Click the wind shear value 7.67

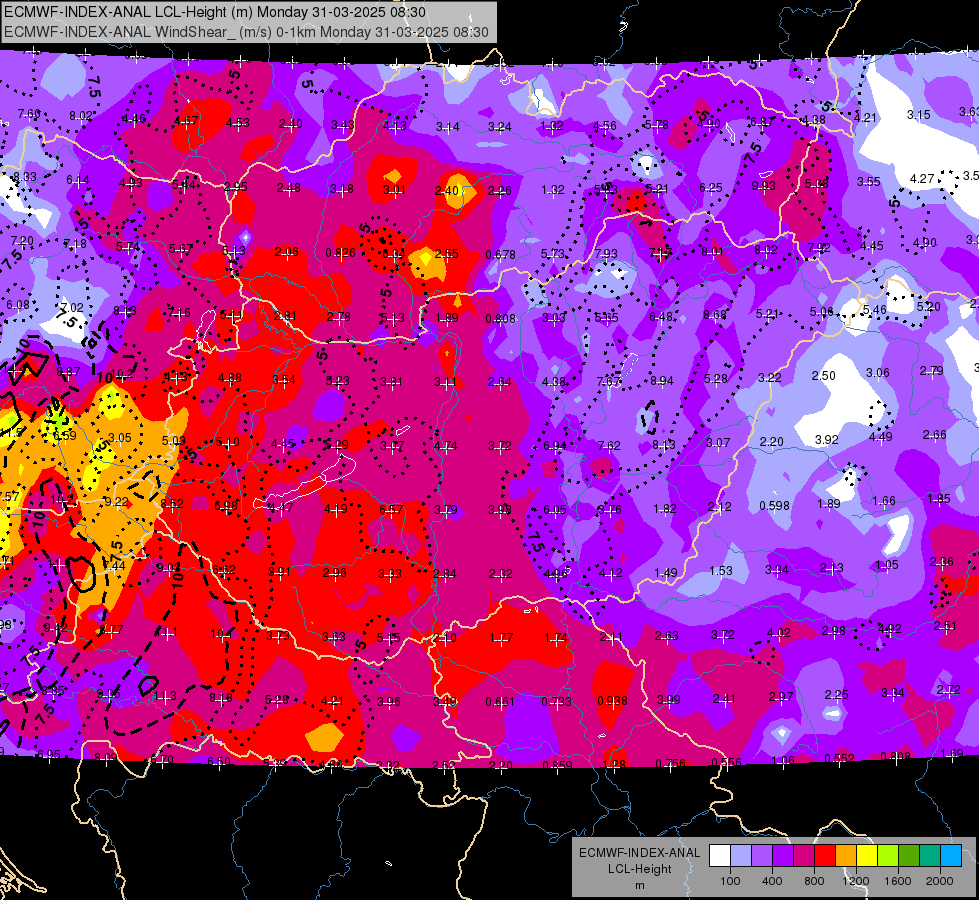coord(608,381)
